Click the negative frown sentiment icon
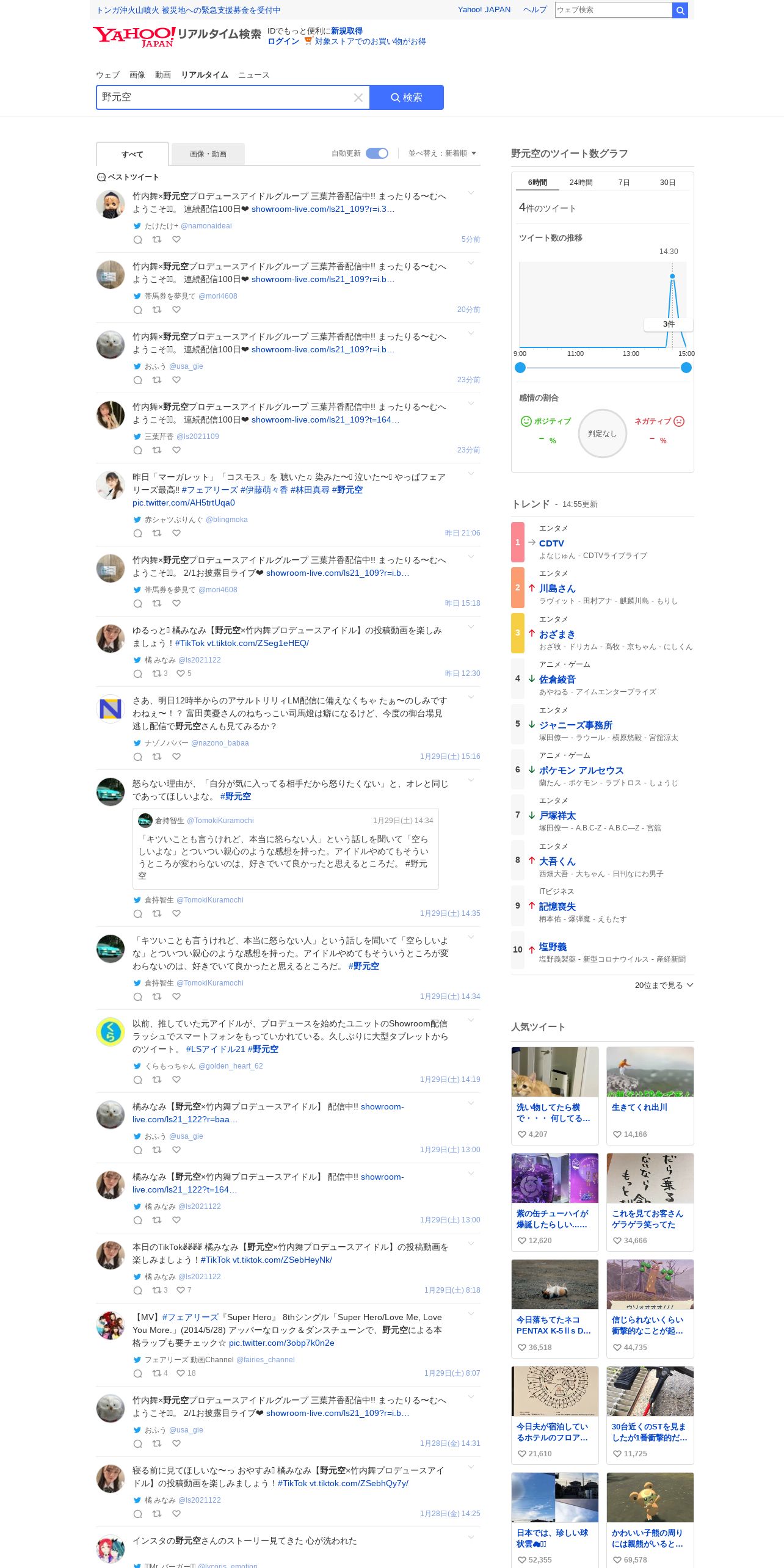The height and width of the screenshot is (1568, 784). point(679,421)
